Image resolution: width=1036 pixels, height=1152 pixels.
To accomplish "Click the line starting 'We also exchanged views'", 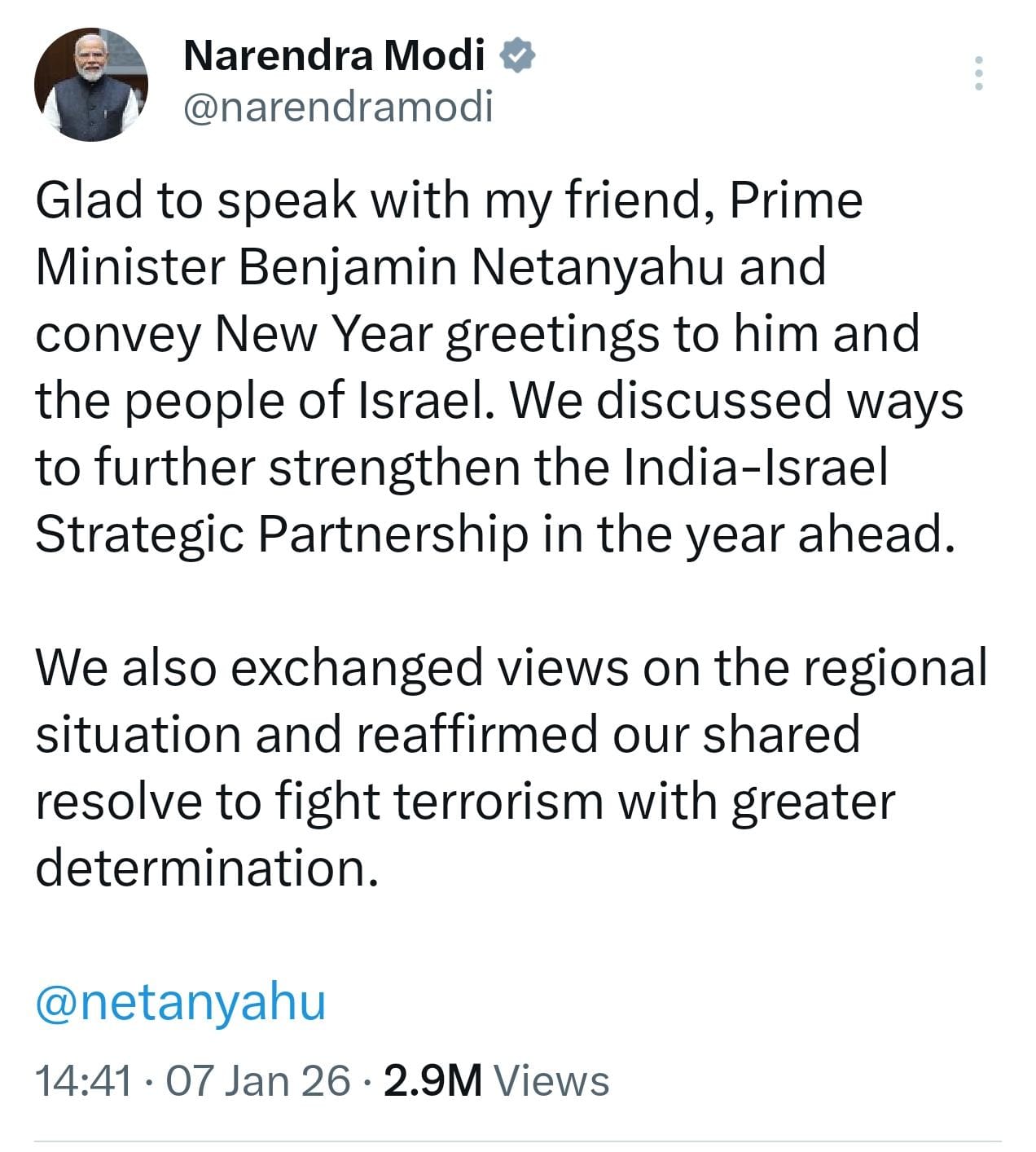I will point(511,669).
